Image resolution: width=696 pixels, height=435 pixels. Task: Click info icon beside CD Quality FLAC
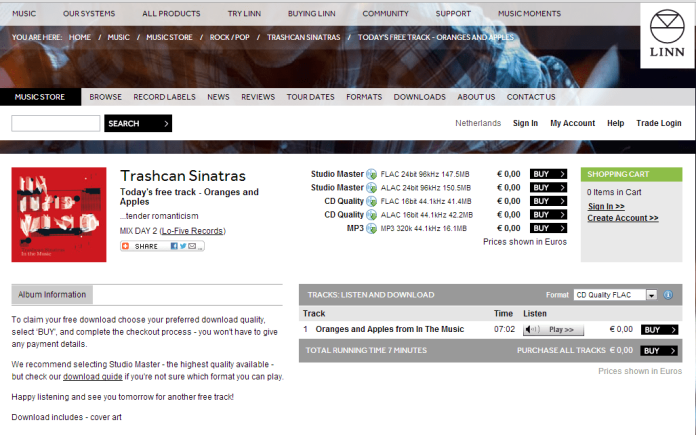[372, 202]
